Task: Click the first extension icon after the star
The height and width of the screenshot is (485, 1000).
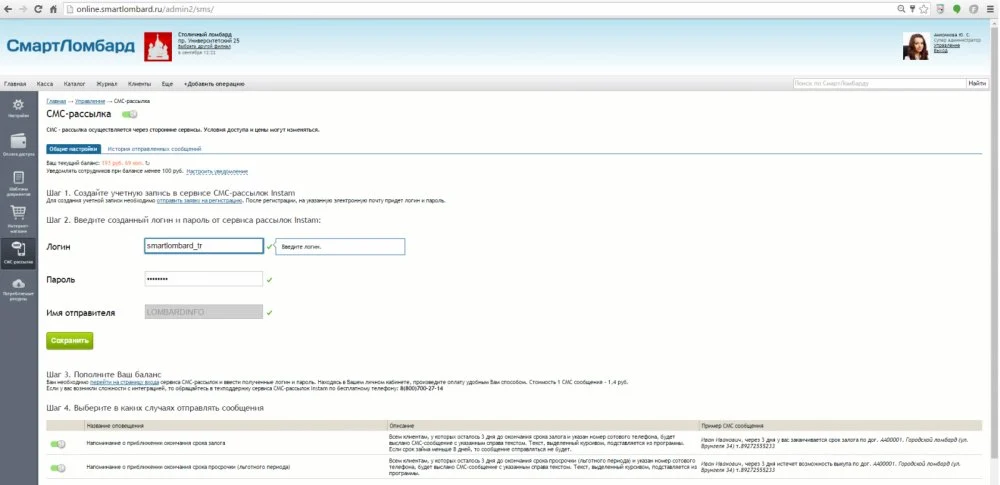Action: click(940, 9)
